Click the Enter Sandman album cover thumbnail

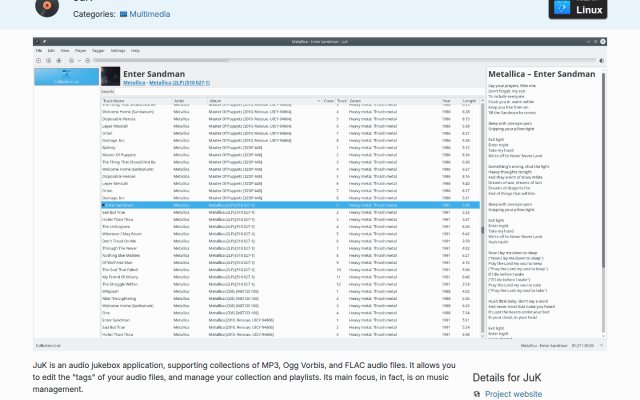click(x=111, y=76)
